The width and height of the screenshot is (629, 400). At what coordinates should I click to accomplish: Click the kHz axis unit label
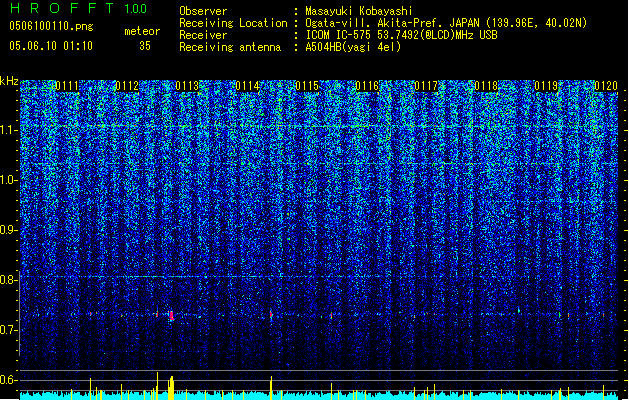point(9,81)
